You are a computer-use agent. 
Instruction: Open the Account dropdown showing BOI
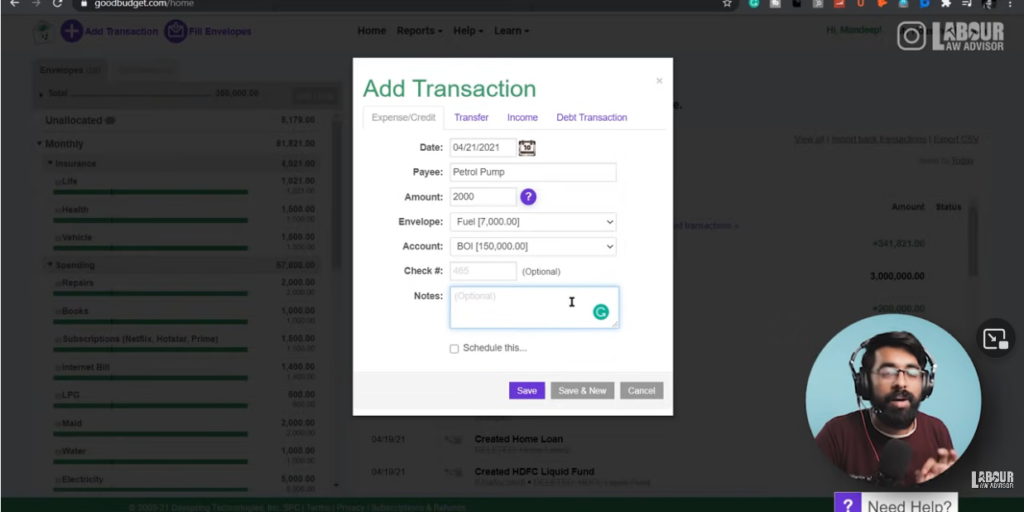coord(533,246)
